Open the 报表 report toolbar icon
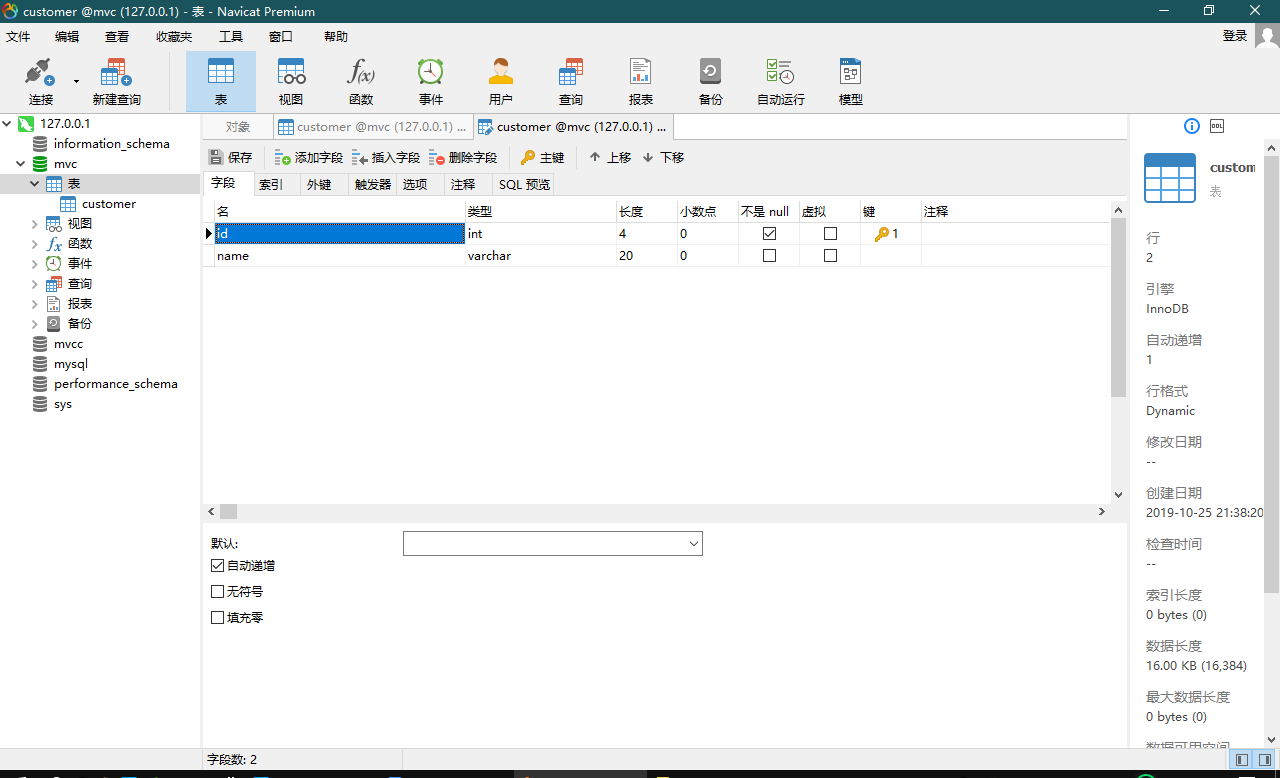Image resolution: width=1280 pixels, height=778 pixels. (x=641, y=82)
